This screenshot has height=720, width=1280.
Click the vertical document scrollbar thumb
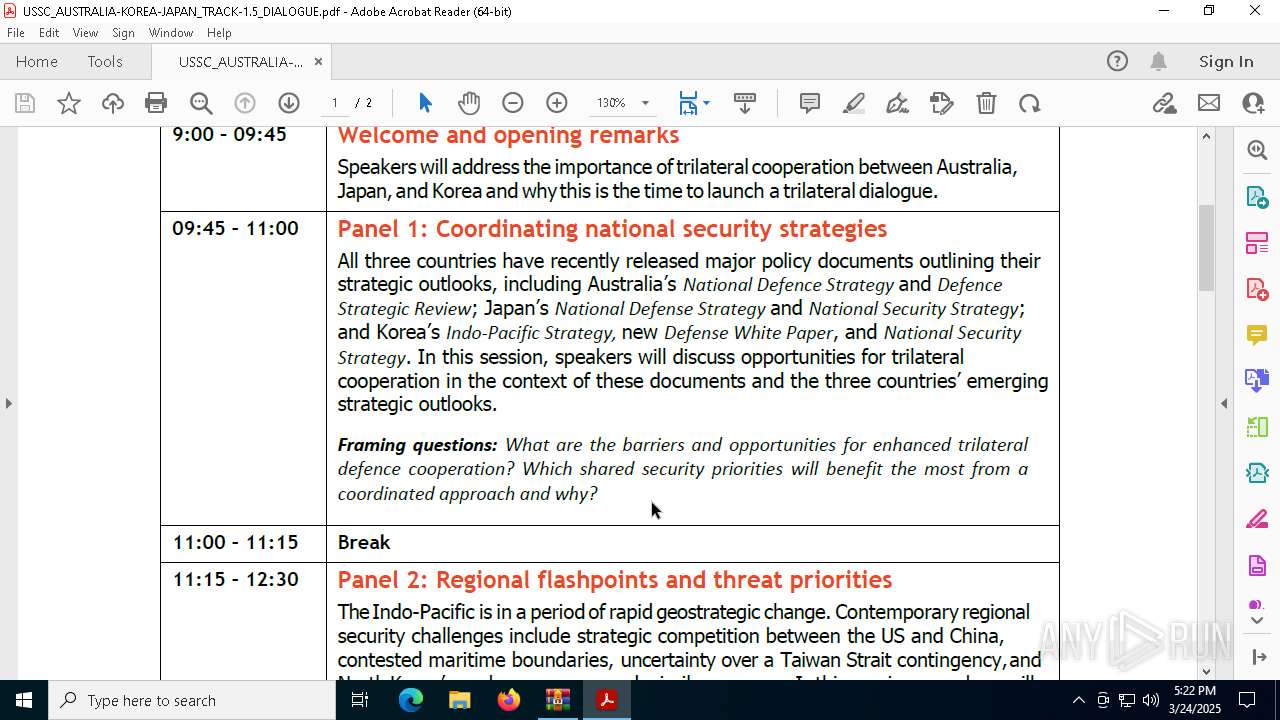point(1206,247)
